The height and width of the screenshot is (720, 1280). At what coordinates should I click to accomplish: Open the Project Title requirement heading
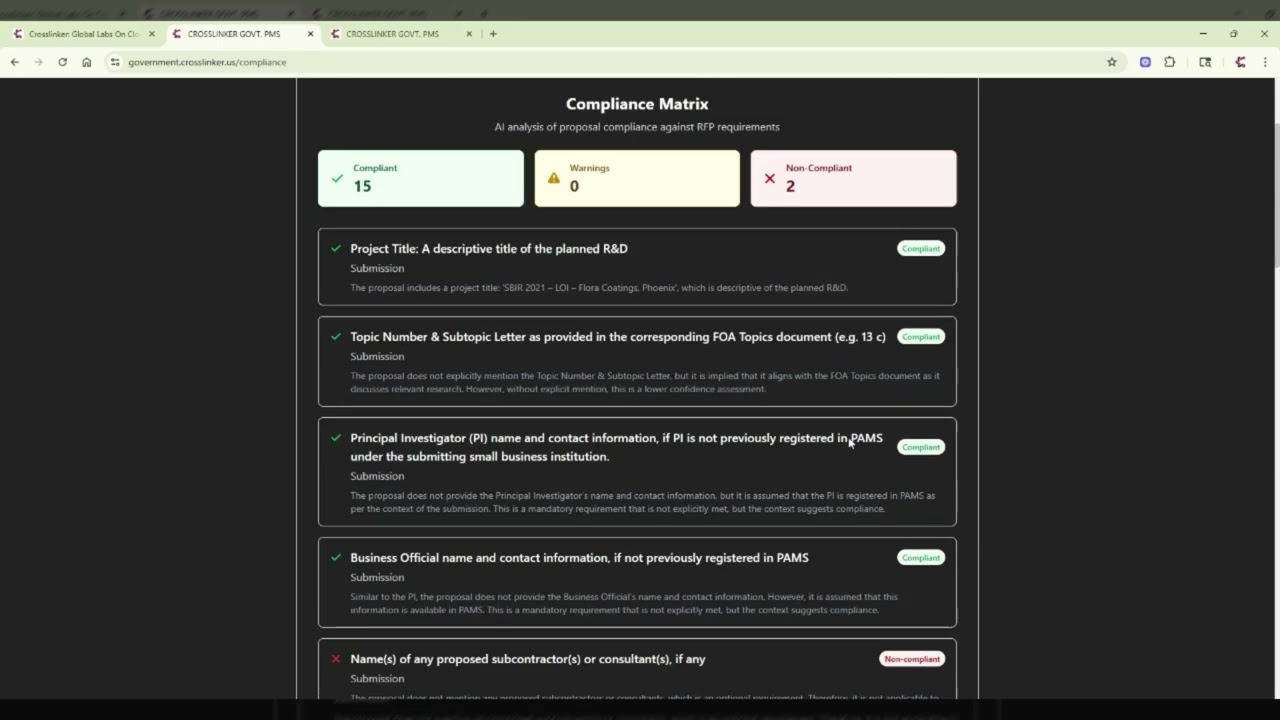[489, 249]
